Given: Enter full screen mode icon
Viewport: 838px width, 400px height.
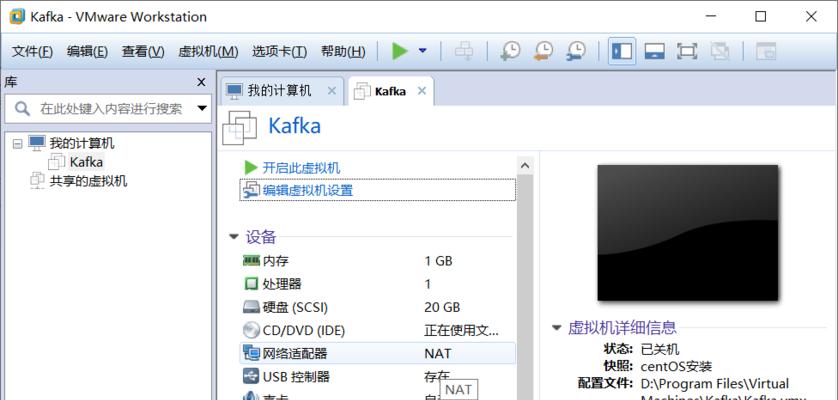Looking at the screenshot, I should [x=687, y=51].
